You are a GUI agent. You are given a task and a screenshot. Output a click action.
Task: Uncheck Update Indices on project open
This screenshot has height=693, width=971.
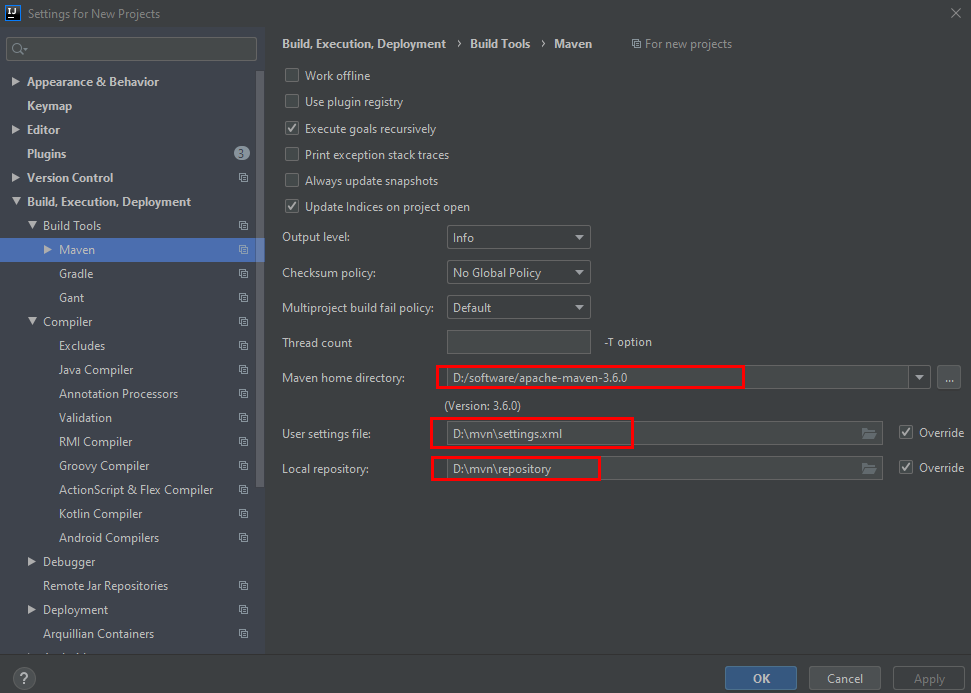click(292, 206)
